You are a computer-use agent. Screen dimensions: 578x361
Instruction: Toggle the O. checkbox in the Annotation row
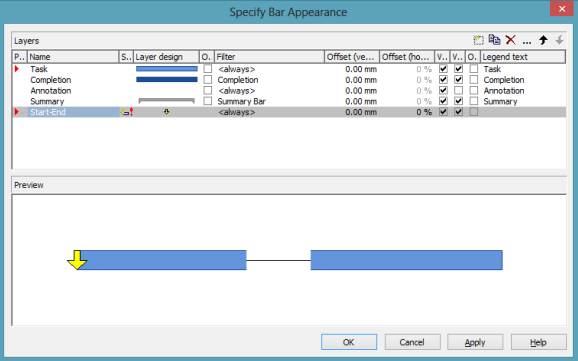tap(208, 90)
